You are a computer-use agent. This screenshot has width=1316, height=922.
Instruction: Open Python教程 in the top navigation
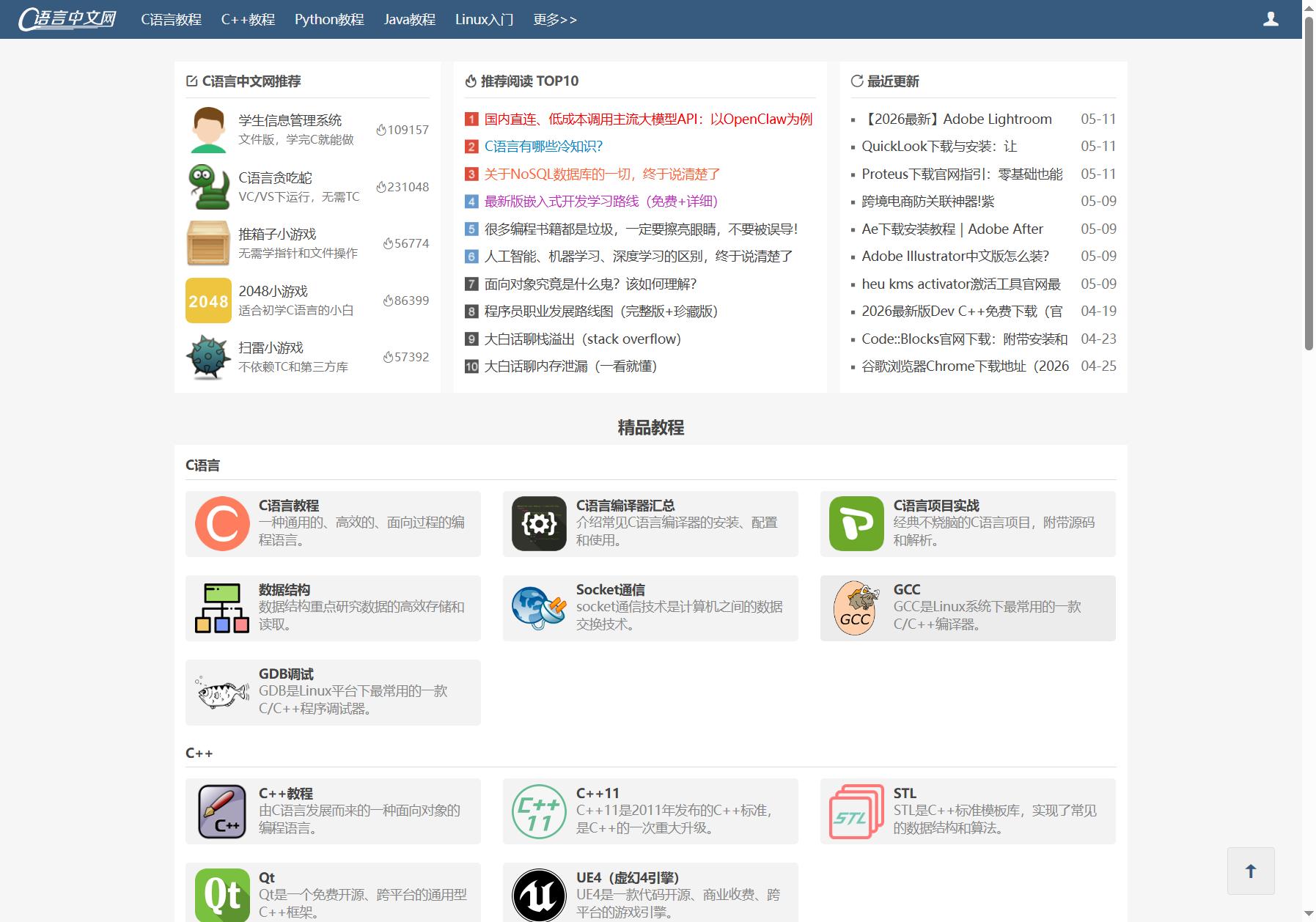[329, 20]
